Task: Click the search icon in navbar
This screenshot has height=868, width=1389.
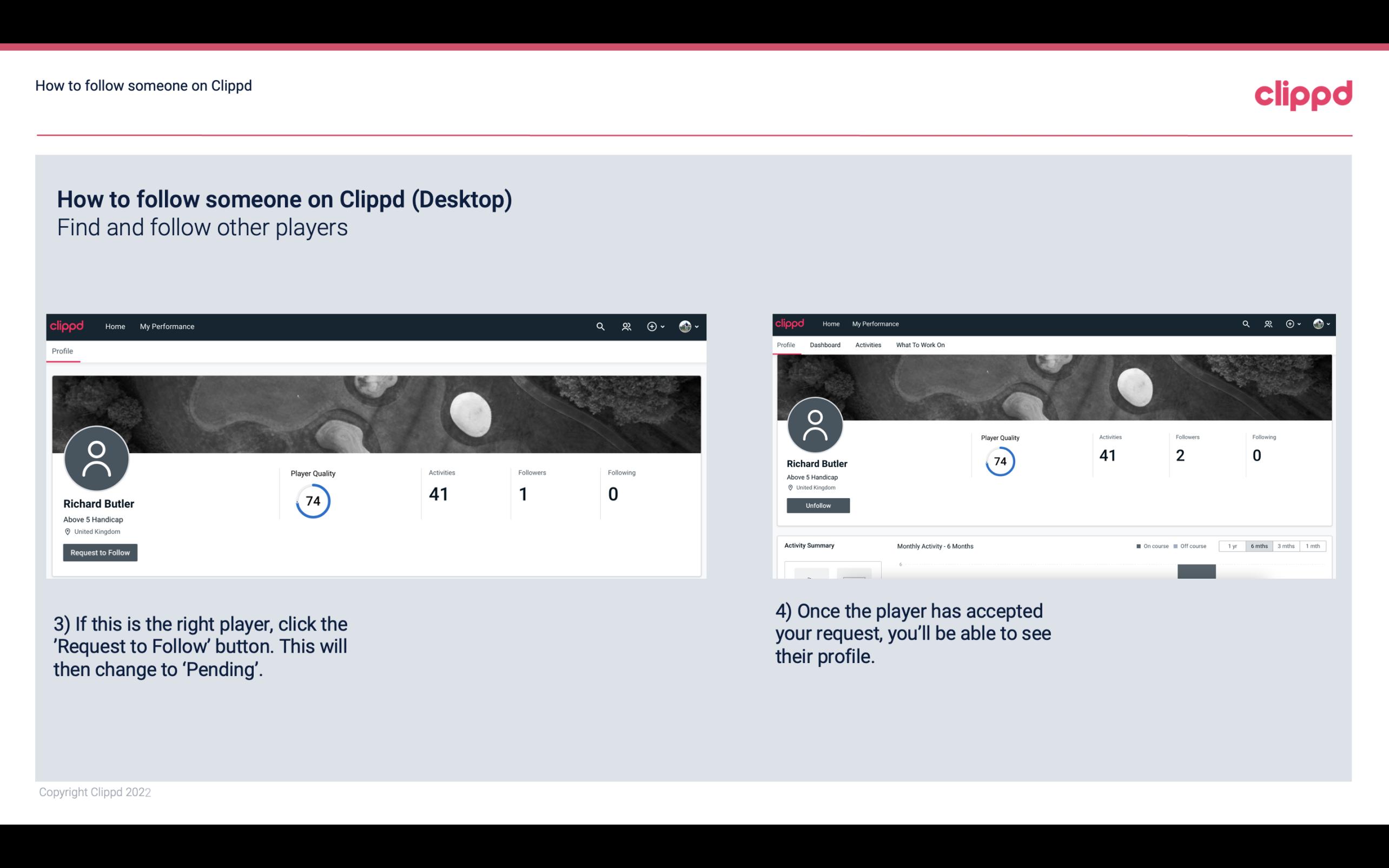Action: pyautogui.click(x=598, y=326)
